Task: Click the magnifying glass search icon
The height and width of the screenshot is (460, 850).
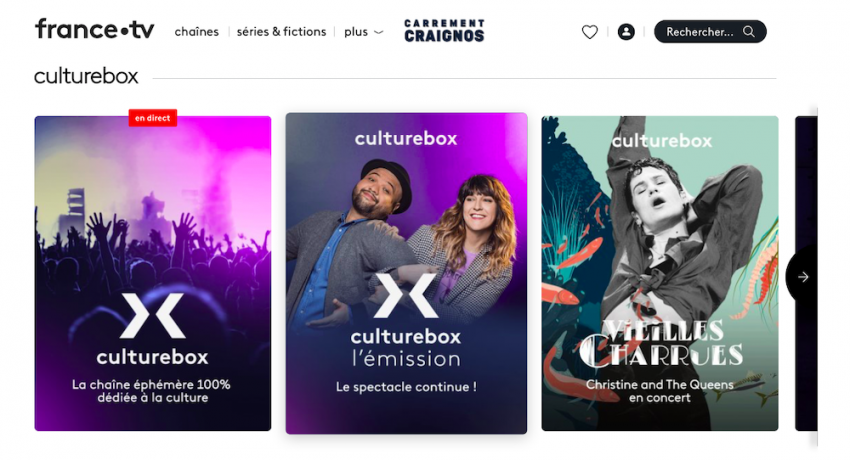Action: [x=749, y=31]
